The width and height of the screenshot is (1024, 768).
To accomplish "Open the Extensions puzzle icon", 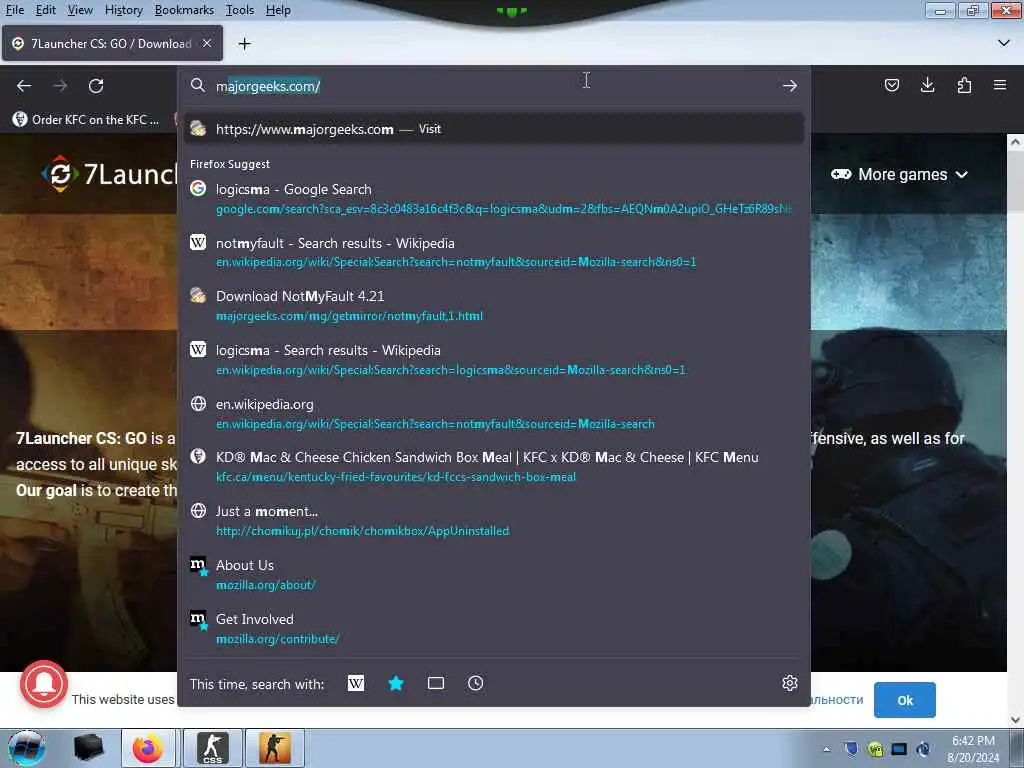I will coord(964,85).
